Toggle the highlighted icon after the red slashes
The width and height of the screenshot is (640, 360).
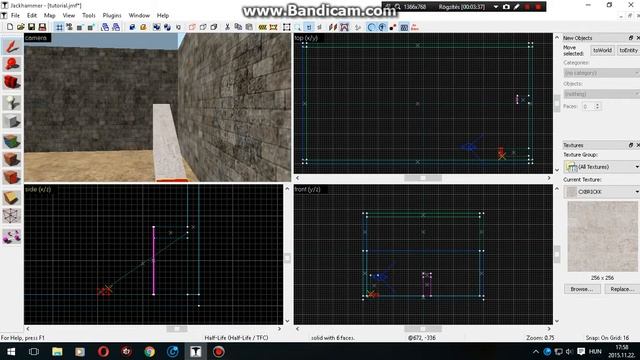click(344, 27)
